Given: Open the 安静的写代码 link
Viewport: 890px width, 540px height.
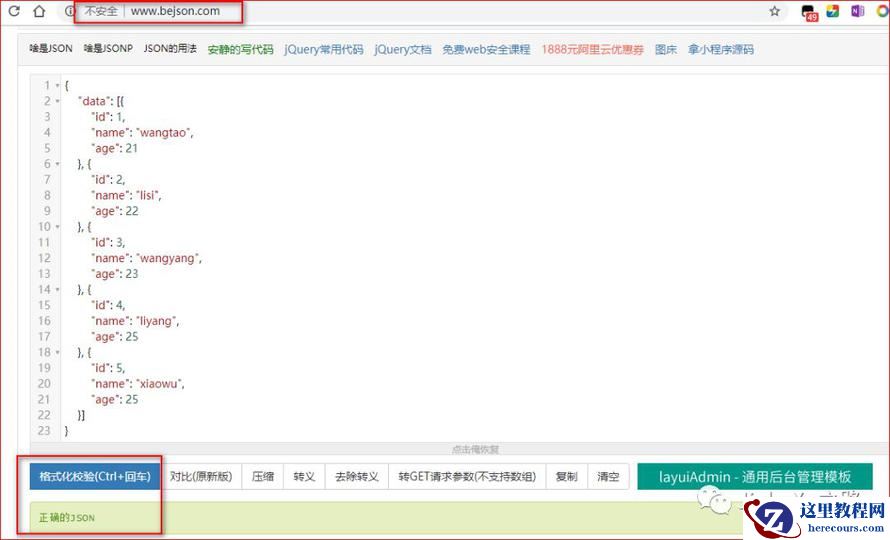Looking at the screenshot, I should point(240,49).
